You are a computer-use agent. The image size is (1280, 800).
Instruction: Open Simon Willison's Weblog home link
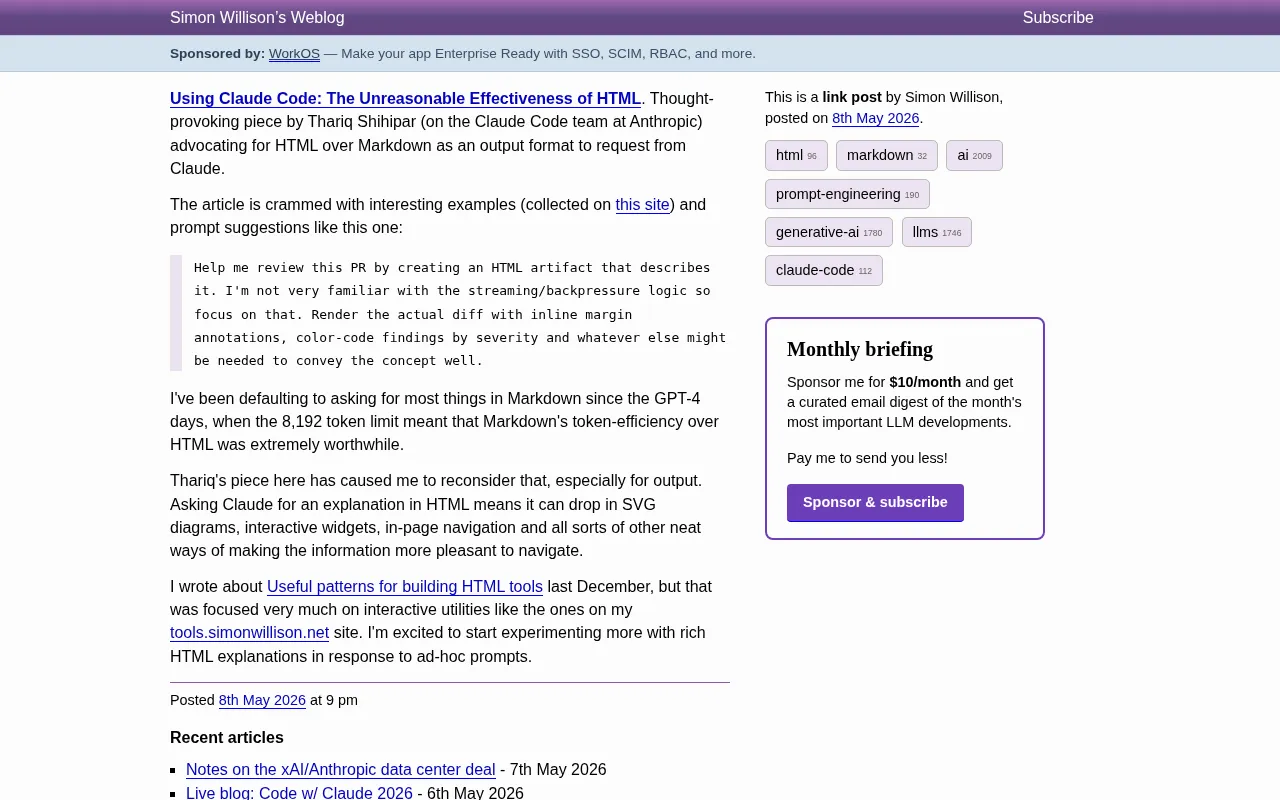pos(257,17)
